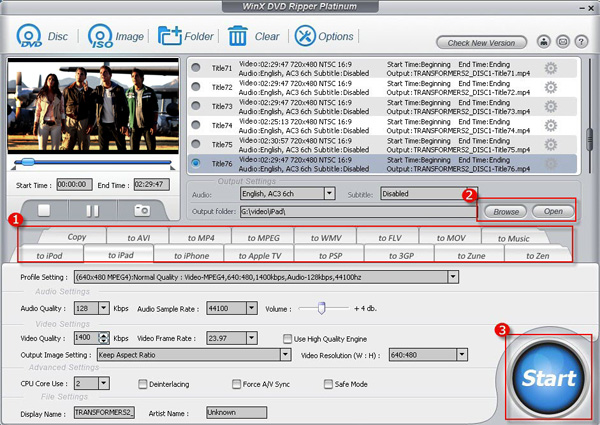Choose the to PSP tab
Screen dimensions: 600x425
point(331,256)
